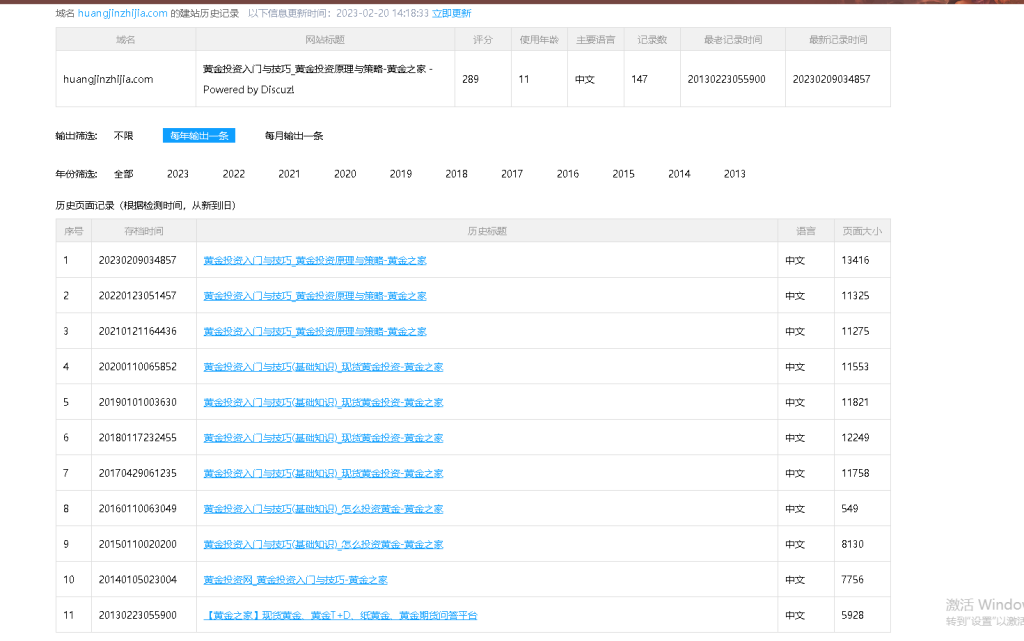Open history title archived 20210121164436
The image size is (1024, 641).
pyautogui.click(x=315, y=332)
